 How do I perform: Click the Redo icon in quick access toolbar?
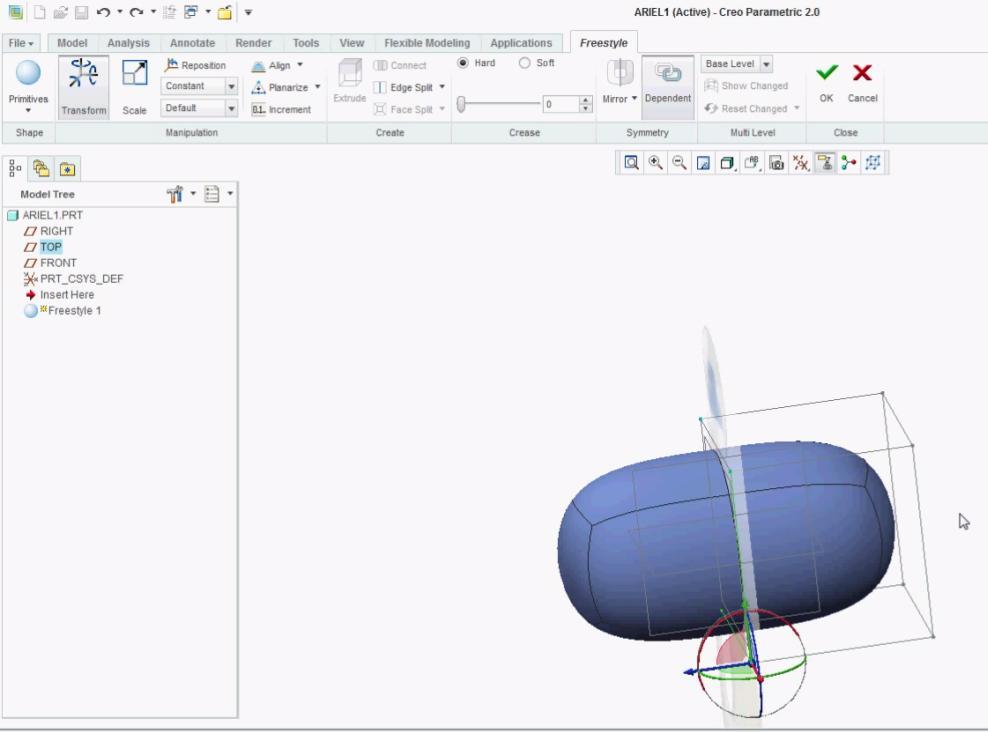point(137,12)
